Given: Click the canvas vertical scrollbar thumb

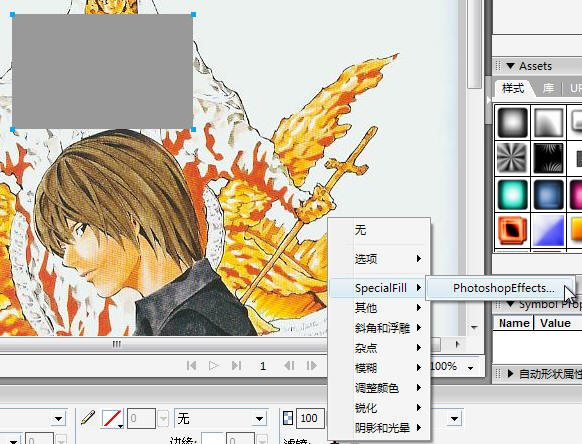Looking at the screenshot, I should [x=474, y=44].
